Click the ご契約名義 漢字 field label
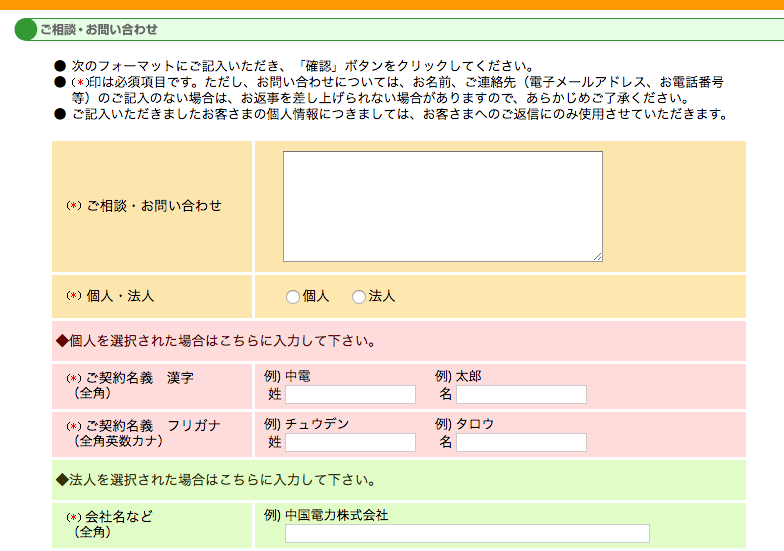The width and height of the screenshot is (784, 551). click(x=140, y=378)
